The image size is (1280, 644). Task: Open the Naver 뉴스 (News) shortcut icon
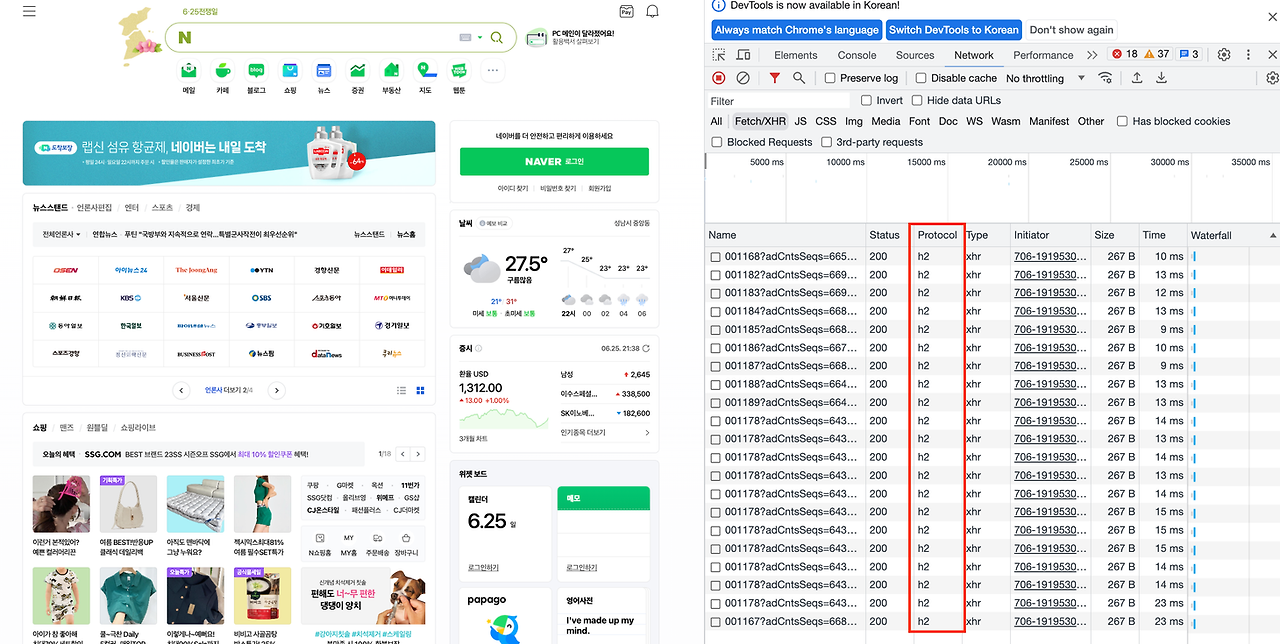(x=323, y=70)
